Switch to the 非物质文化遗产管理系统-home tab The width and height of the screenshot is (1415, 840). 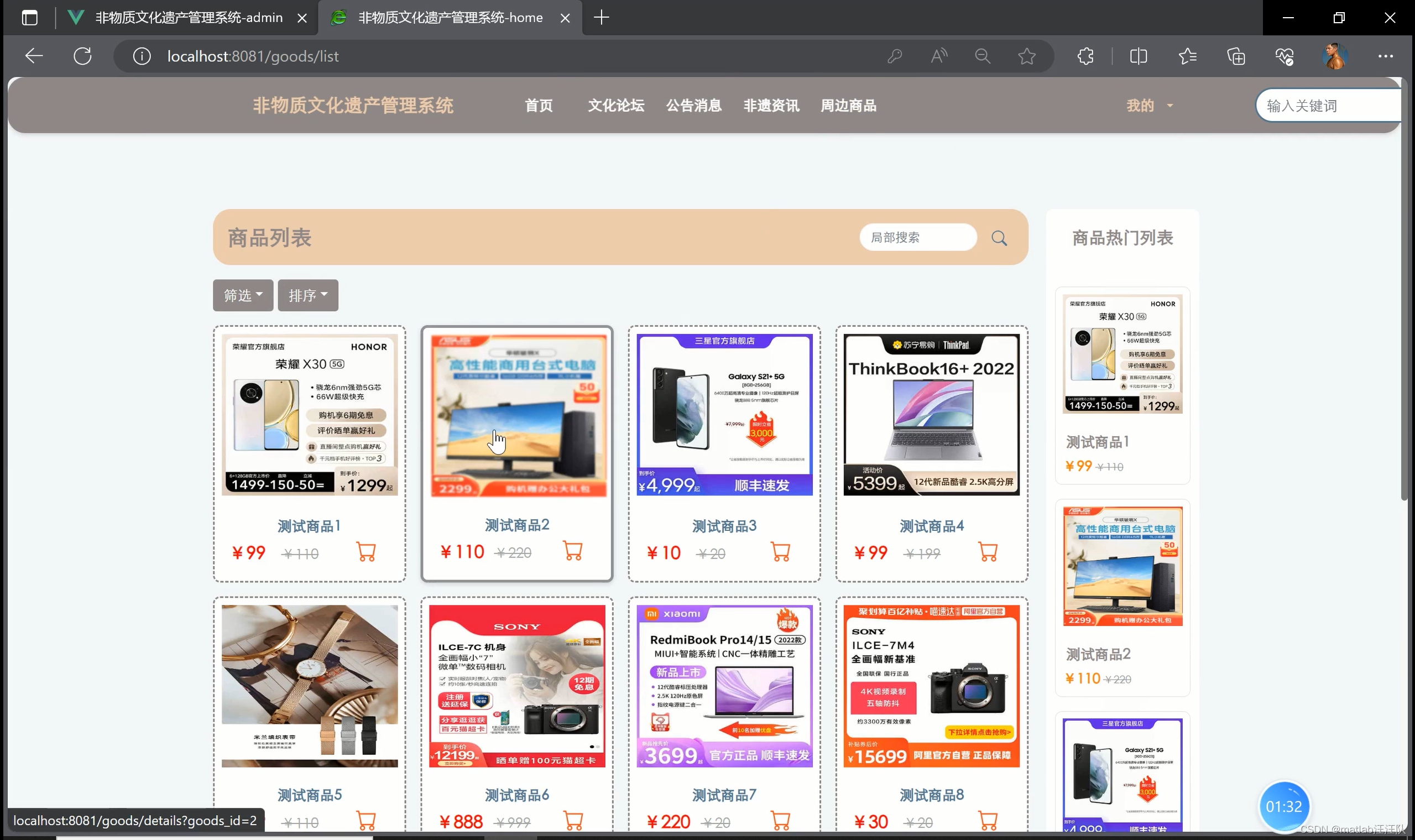451,18
